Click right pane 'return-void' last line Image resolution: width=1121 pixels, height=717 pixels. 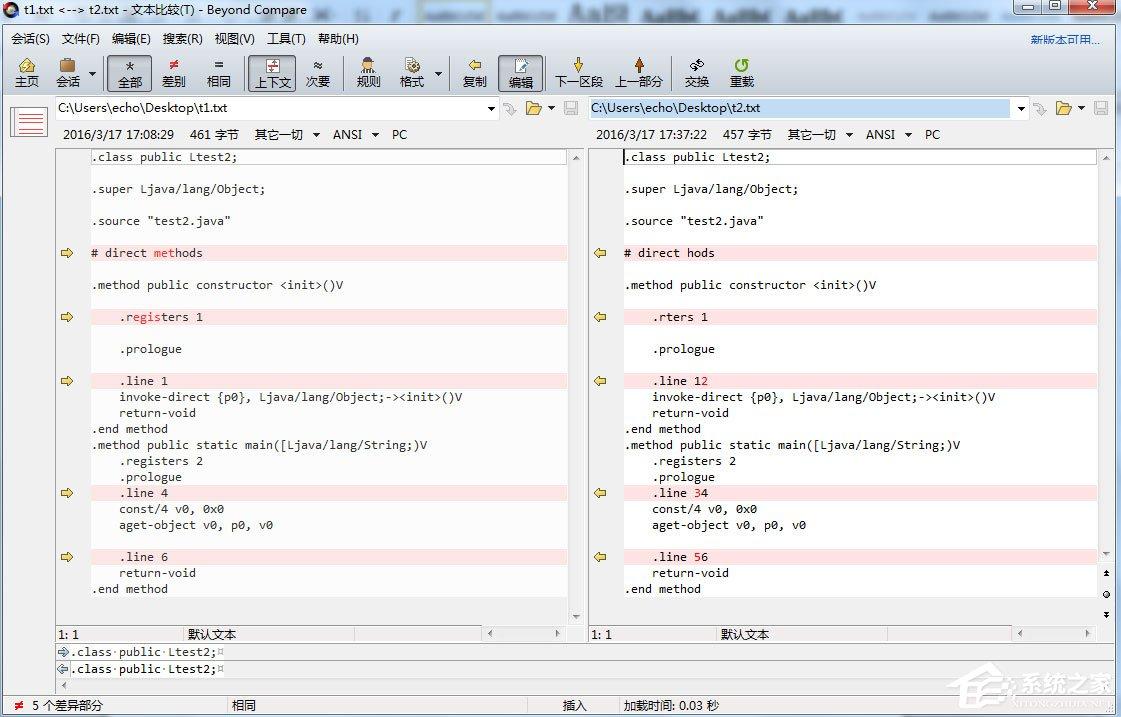pyautogui.click(x=690, y=573)
